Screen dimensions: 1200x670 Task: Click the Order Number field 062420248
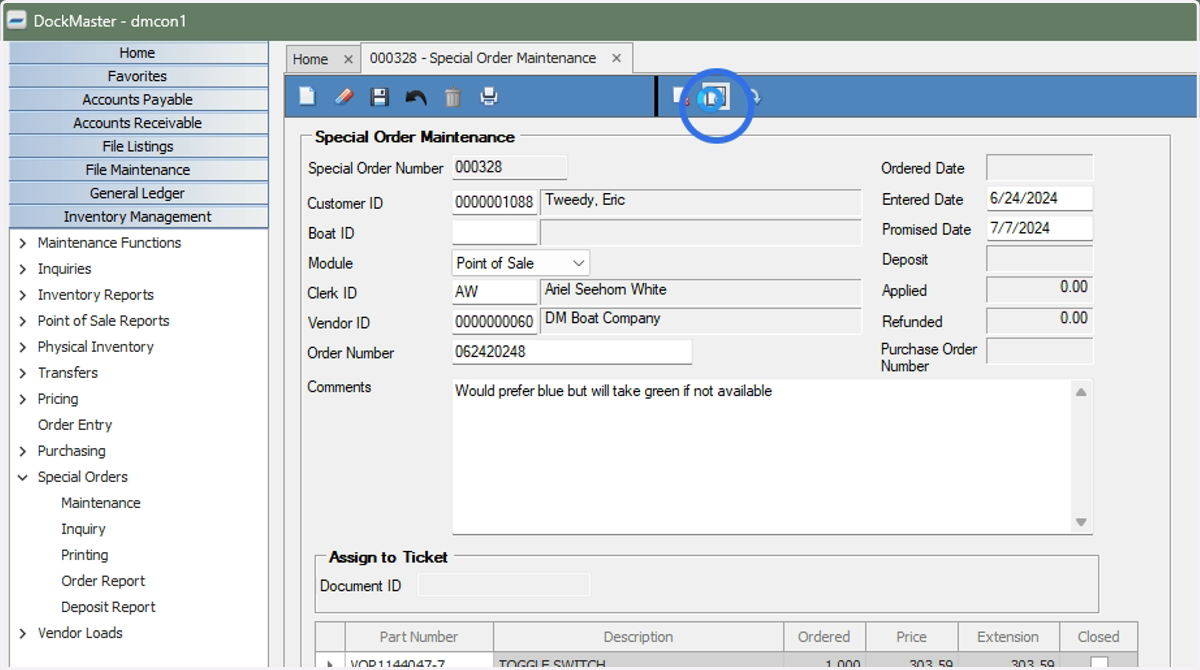pos(572,352)
